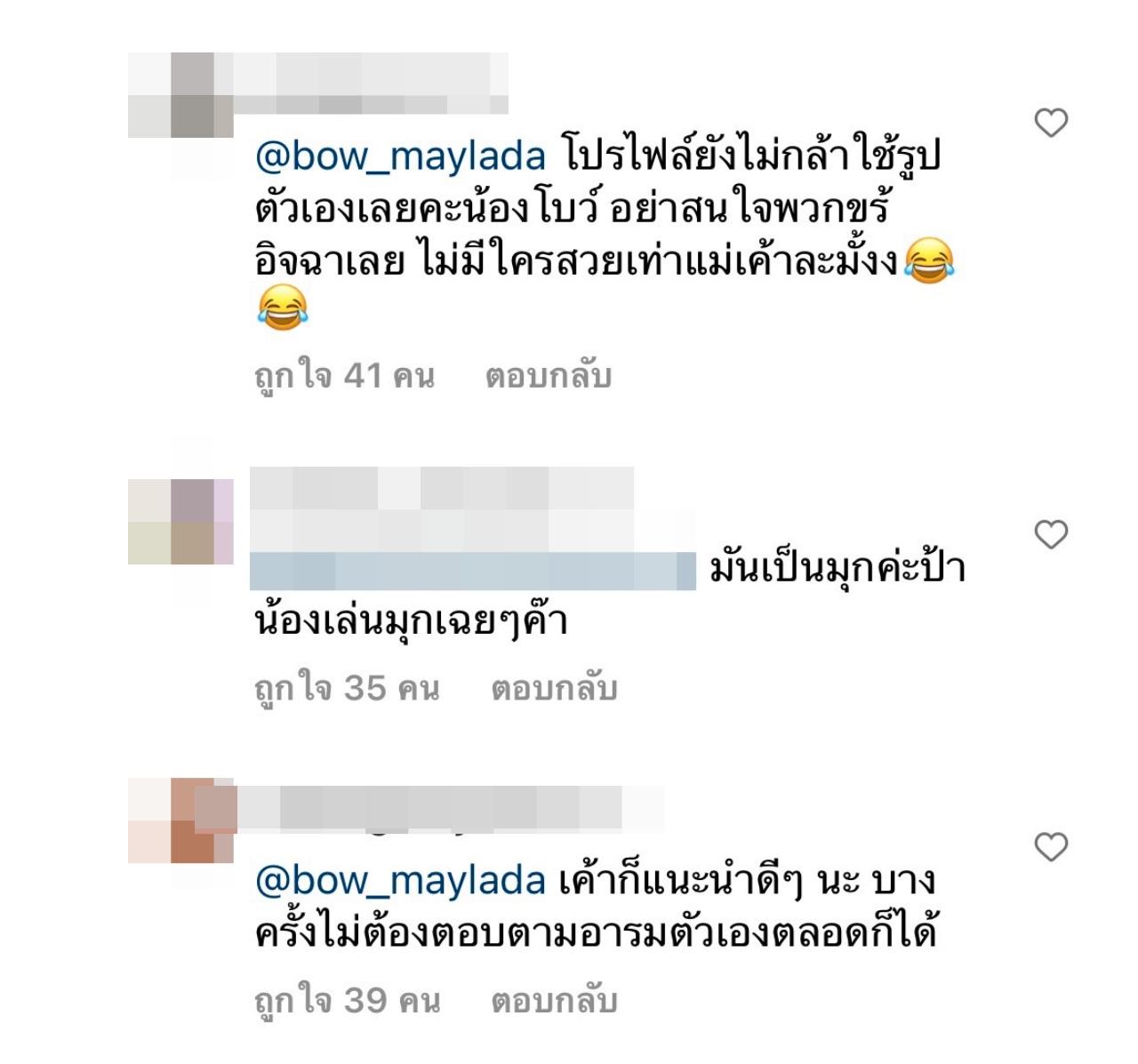Tap heart on the 35-like comment
Viewport: 1138px width, 1064px height.
click(x=1052, y=534)
